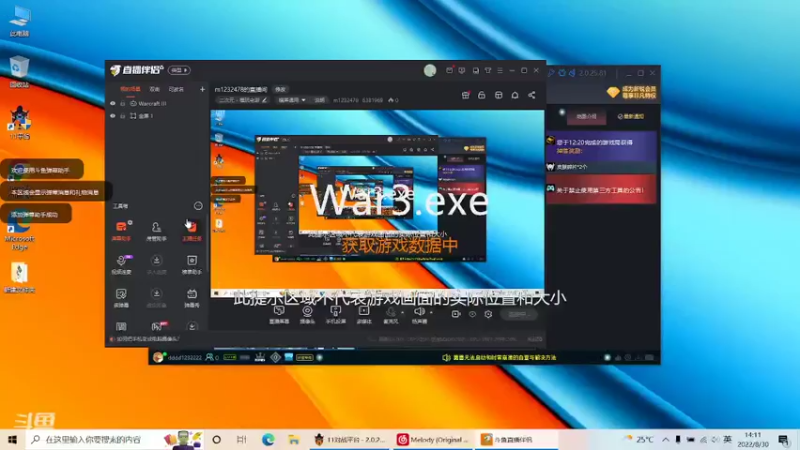The image size is (800, 450).
Task: Add a new scene with the plus button
Action: pos(202,89)
